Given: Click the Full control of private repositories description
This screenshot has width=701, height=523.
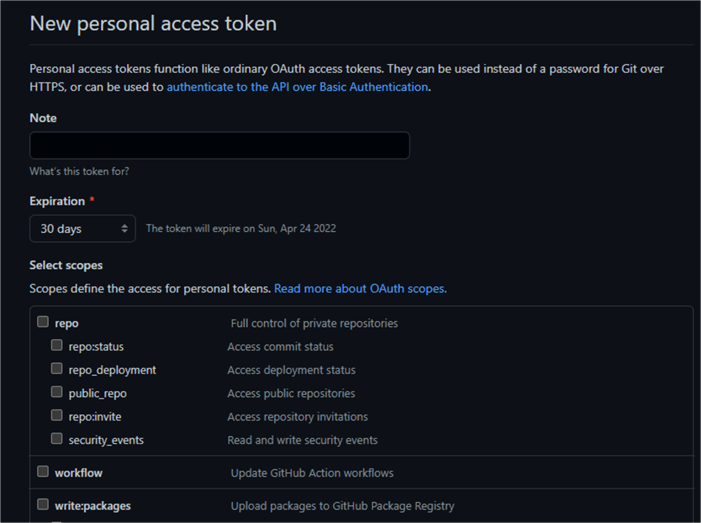Looking at the screenshot, I should pyautogui.click(x=314, y=323).
